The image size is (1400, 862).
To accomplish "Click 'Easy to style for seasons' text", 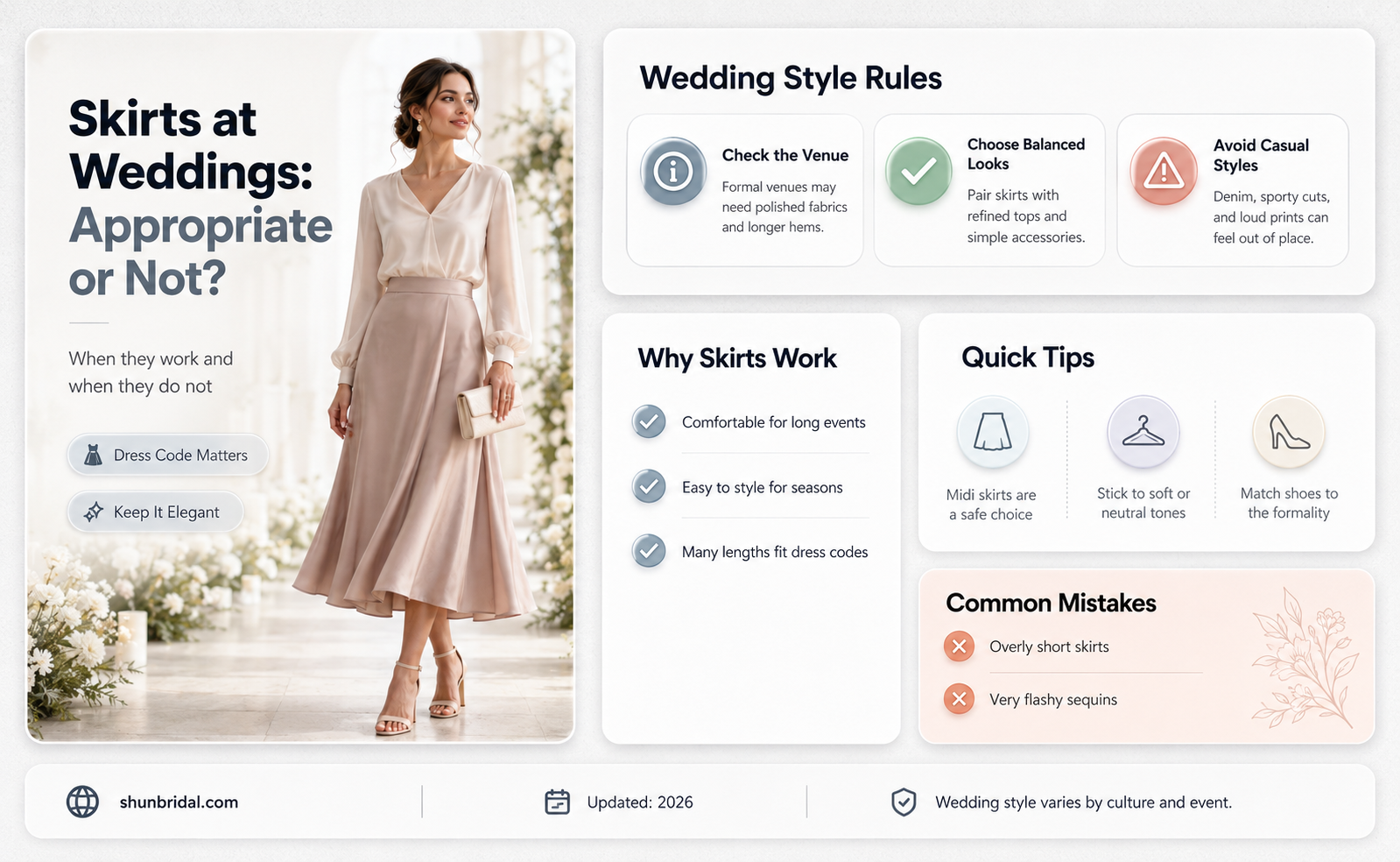I will click(x=763, y=487).
